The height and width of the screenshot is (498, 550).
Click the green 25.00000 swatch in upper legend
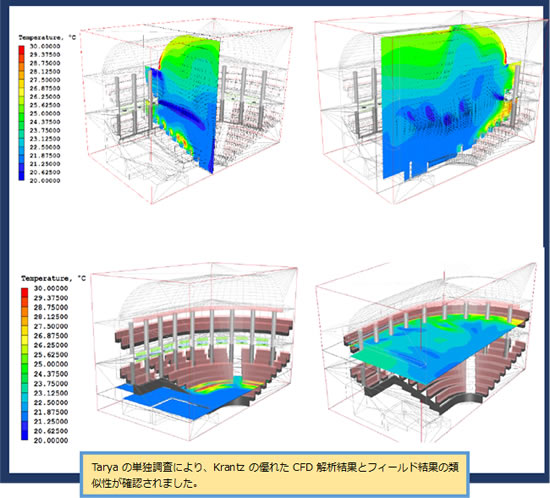pos(22,114)
